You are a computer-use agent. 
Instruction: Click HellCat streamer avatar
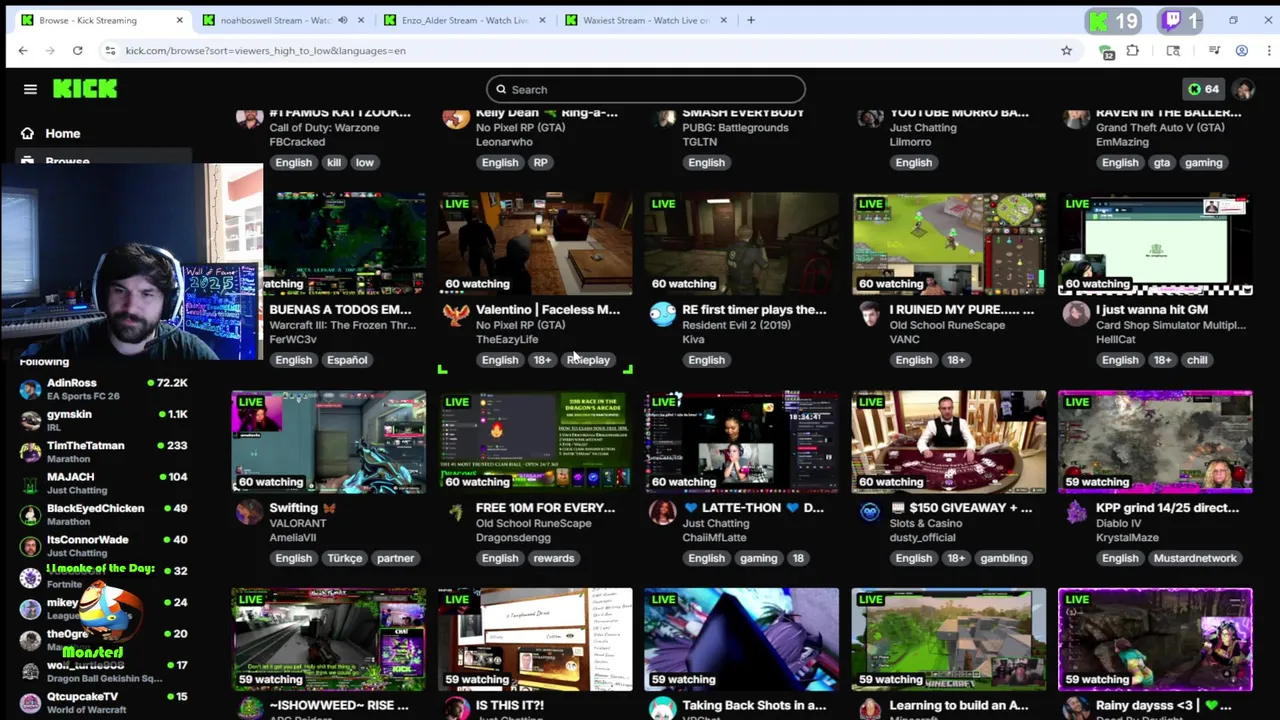coord(1076,314)
